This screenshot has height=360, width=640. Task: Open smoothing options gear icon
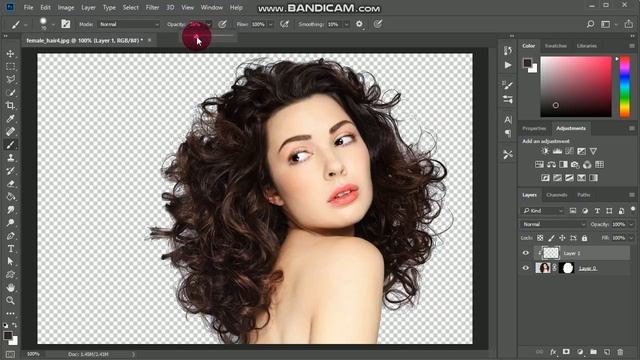359,24
